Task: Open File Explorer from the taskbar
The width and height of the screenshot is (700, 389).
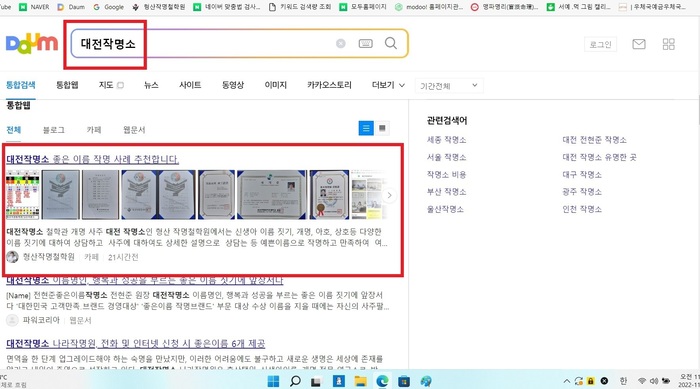Action: (360, 381)
